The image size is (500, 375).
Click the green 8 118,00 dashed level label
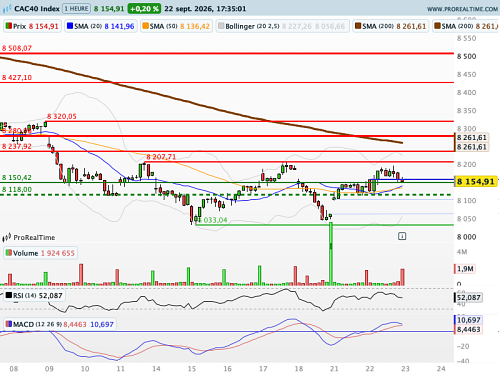click(x=17, y=190)
